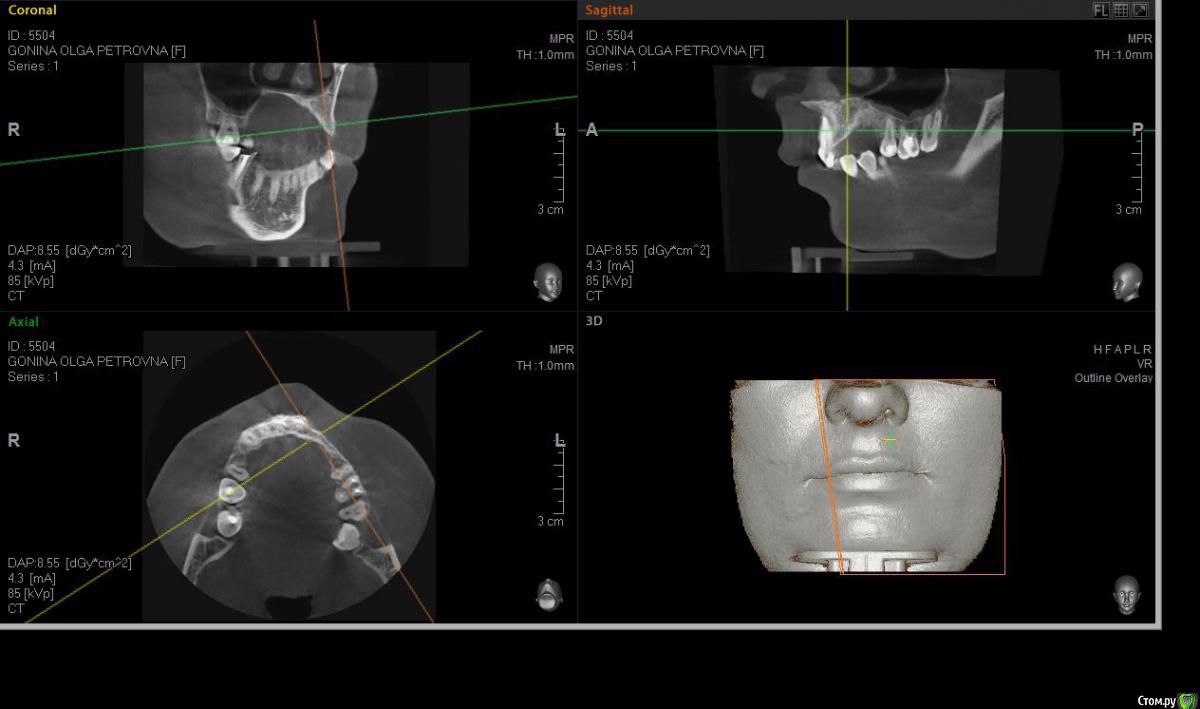Select the 3D view title
Image resolution: width=1200 pixels, height=709 pixels.
(x=594, y=322)
